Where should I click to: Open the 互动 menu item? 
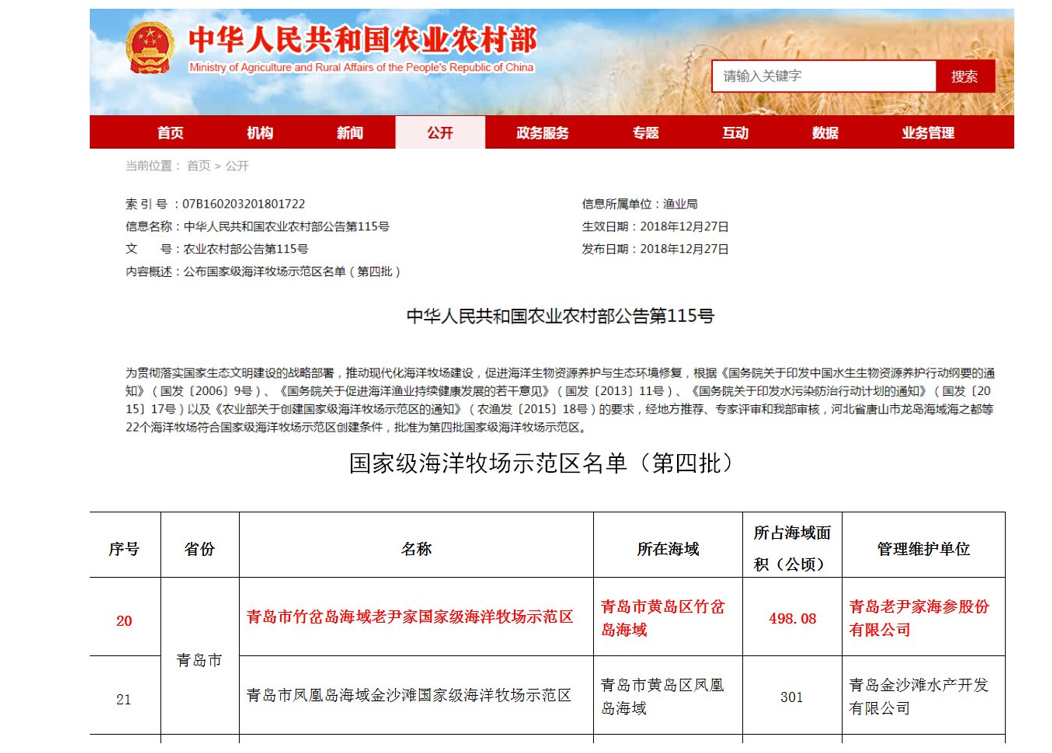(x=735, y=132)
